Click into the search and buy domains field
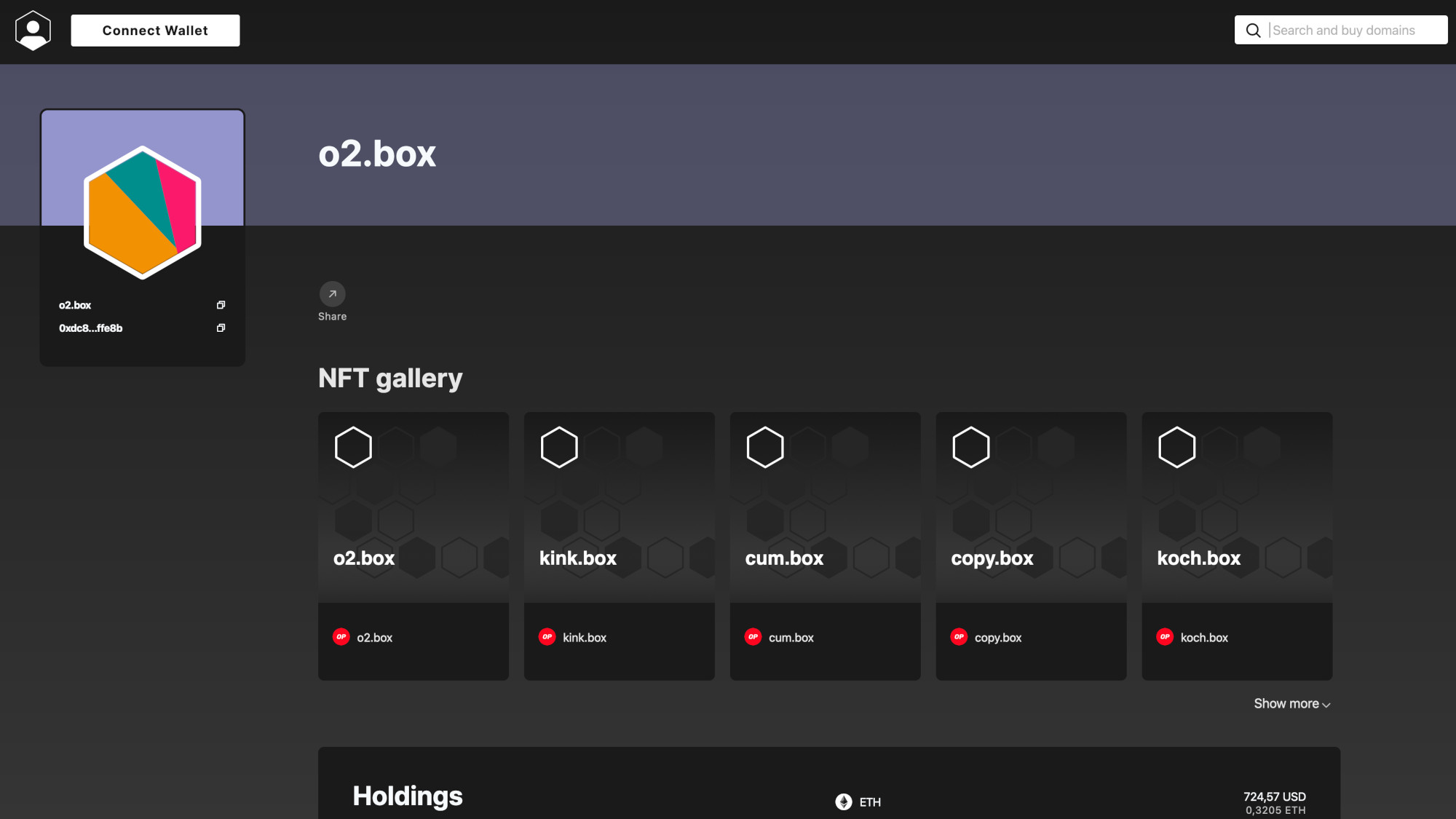The width and height of the screenshot is (1456, 819). tap(1354, 30)
